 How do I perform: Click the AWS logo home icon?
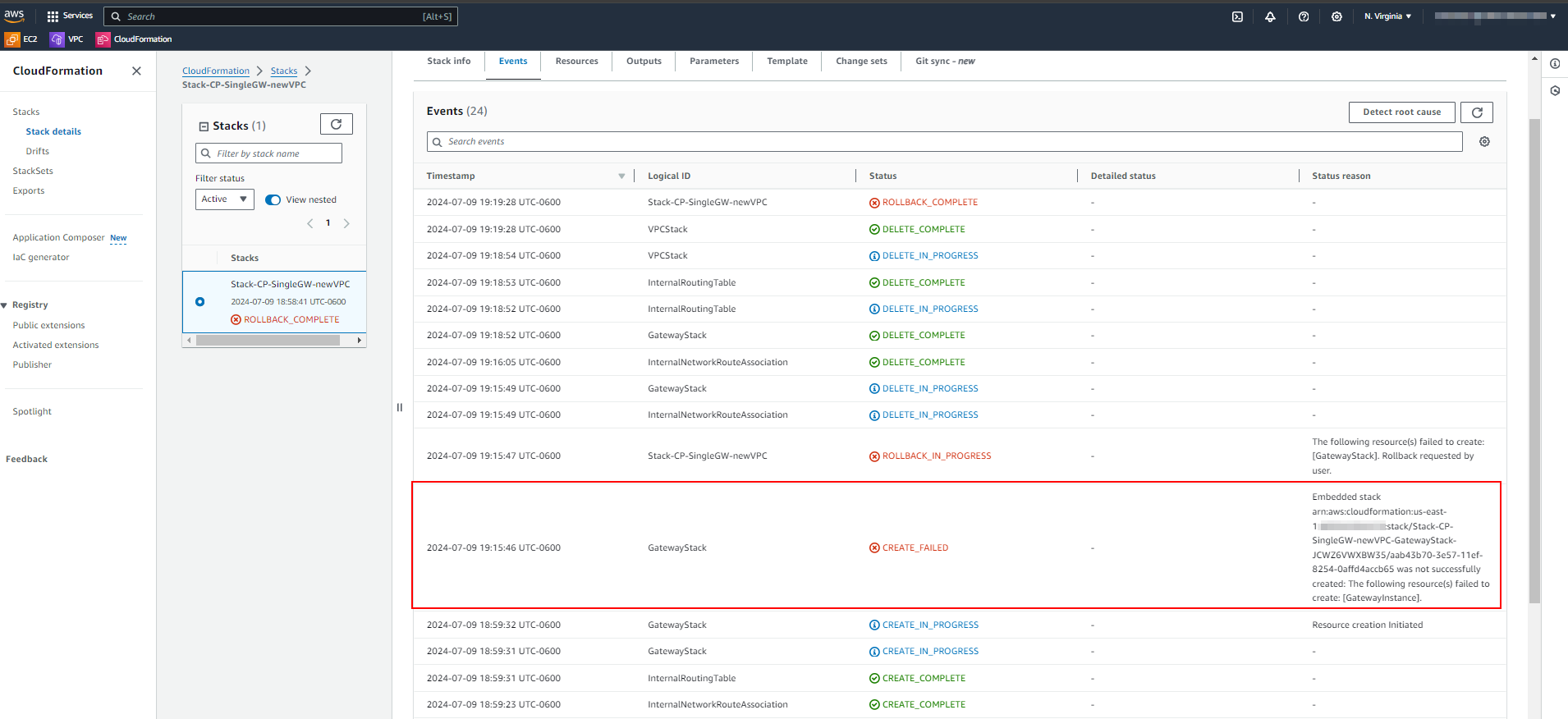(15, 16)
